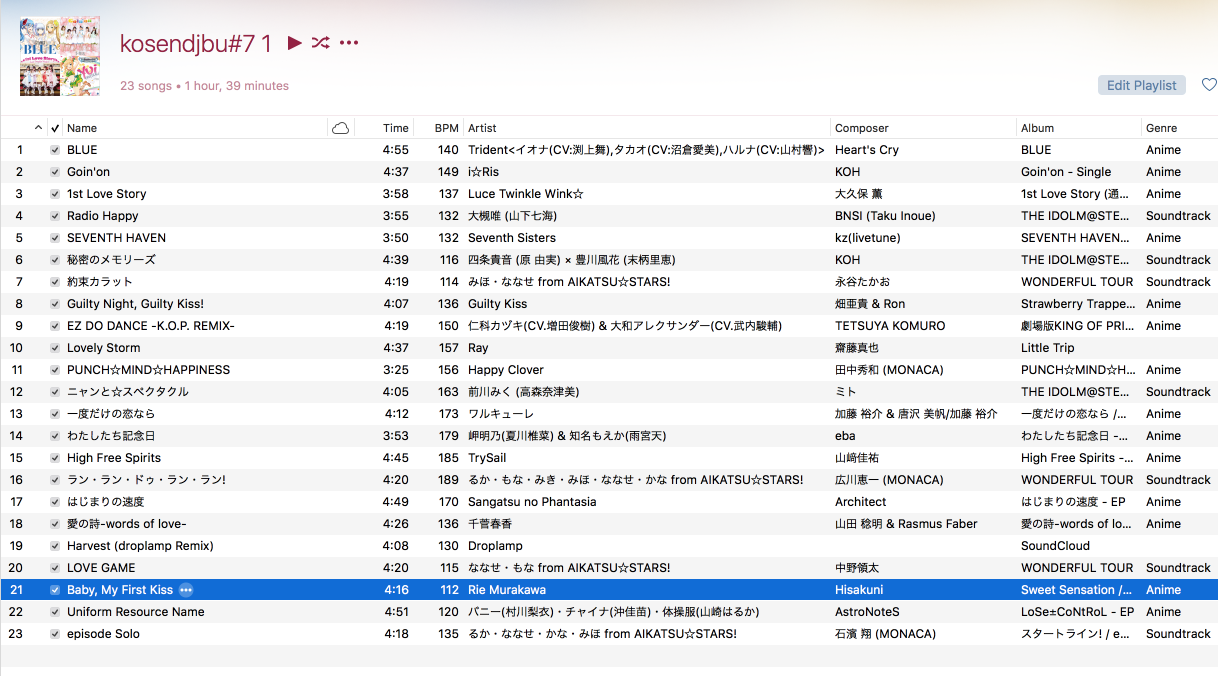Toggle the checkbox for Lovely Storm

click(55, 348)
